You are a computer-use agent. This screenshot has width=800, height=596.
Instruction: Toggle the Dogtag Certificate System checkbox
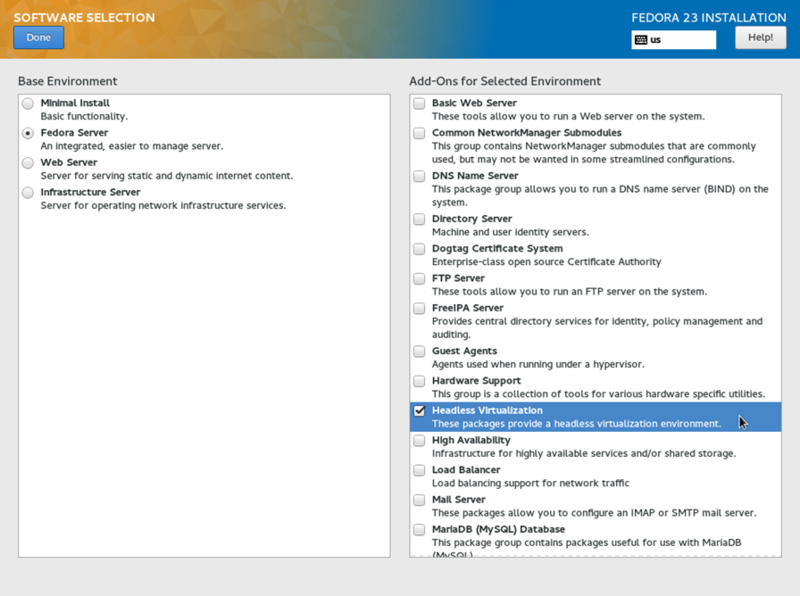click(420, 249)
